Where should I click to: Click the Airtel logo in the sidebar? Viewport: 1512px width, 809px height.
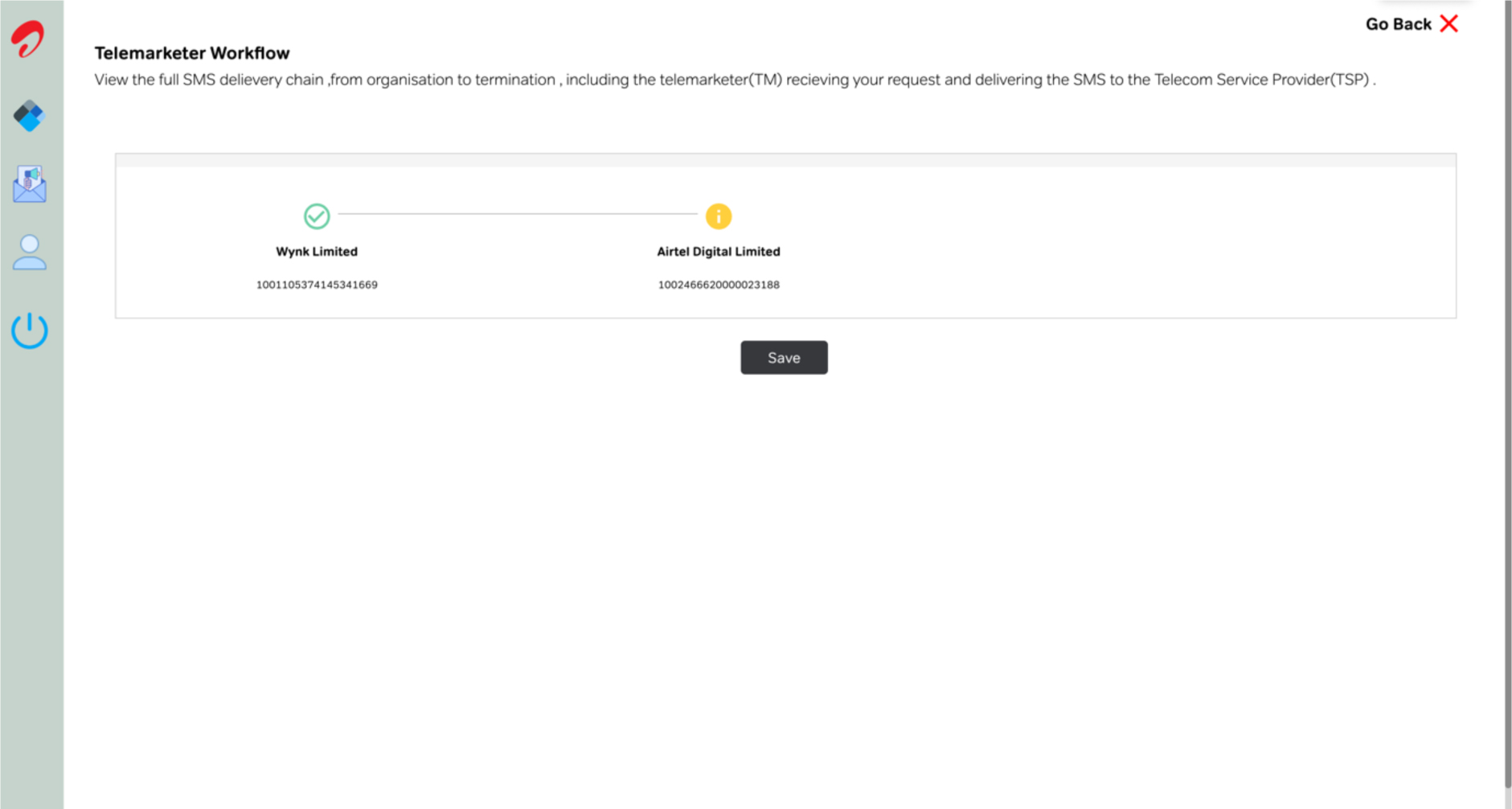click(x=28, y=39)
